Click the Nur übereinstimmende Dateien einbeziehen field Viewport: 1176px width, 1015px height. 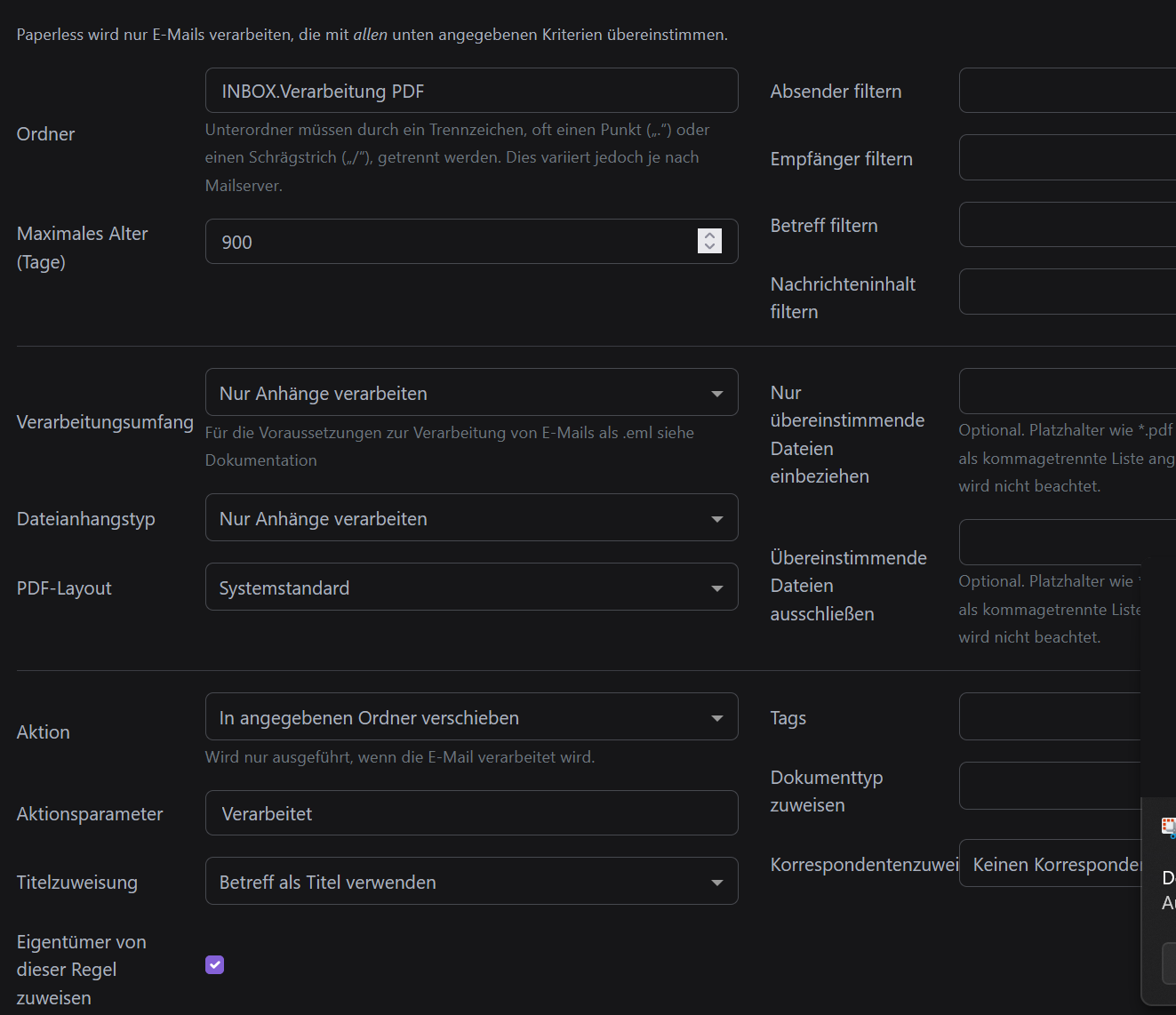[x=1067, y=392]
